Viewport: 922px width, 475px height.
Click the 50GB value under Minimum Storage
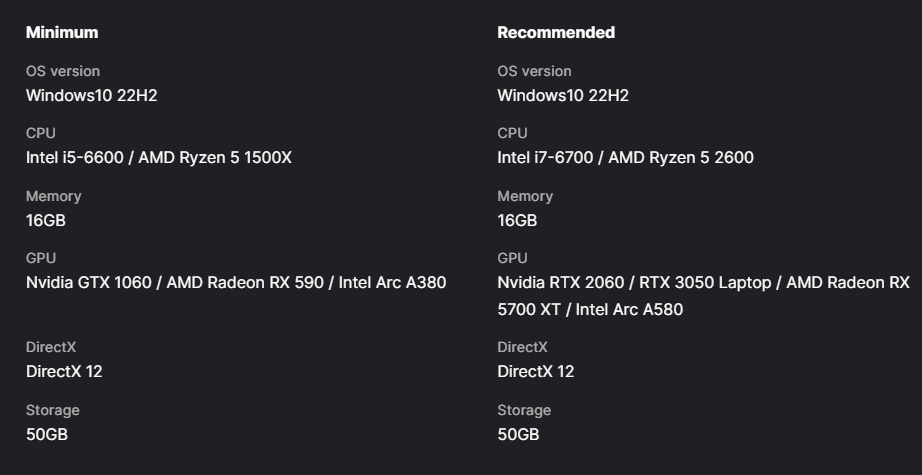(46, 434)
